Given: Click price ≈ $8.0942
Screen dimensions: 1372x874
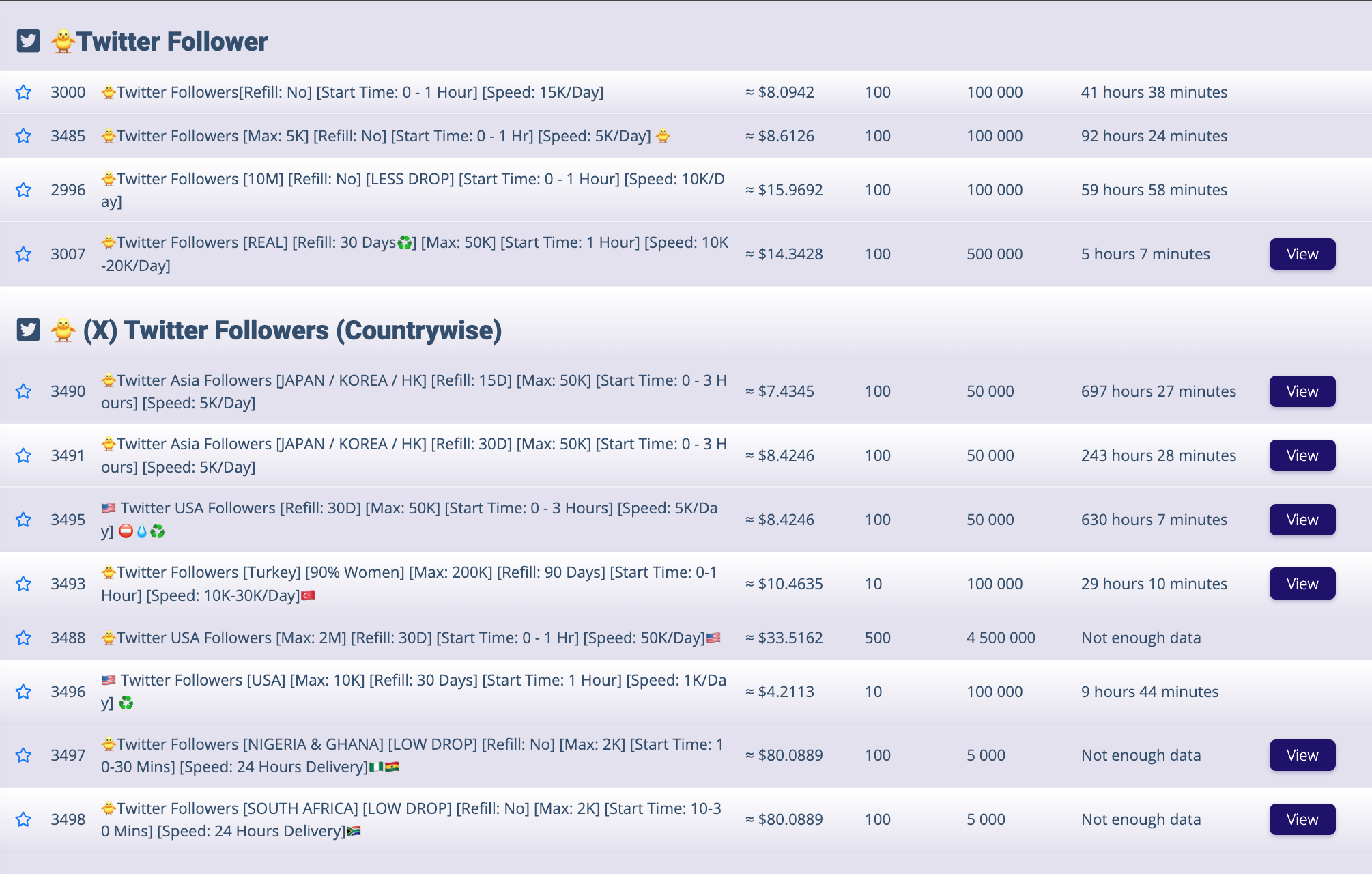Looking at the screenshot, I should pyautogui.click(x=780, y=92).
